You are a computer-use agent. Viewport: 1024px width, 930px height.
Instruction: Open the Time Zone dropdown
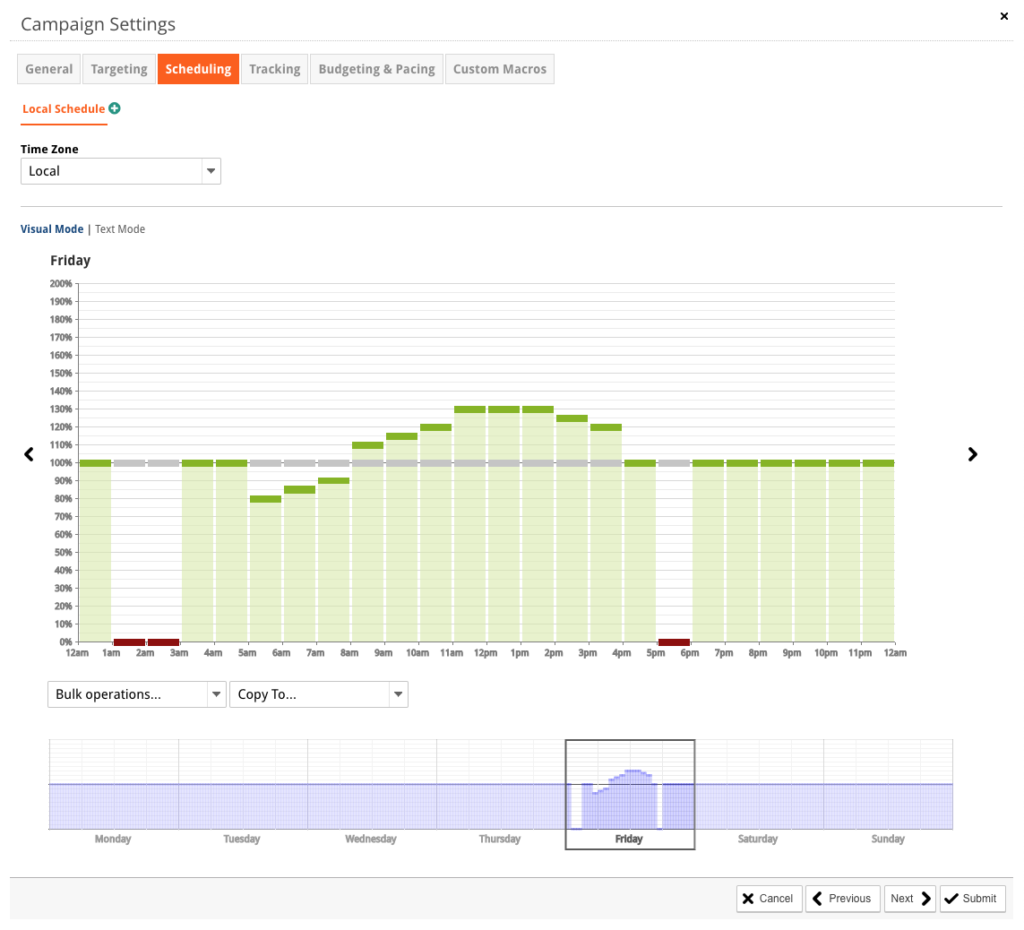pyautogui.click(x=121, y=171)
